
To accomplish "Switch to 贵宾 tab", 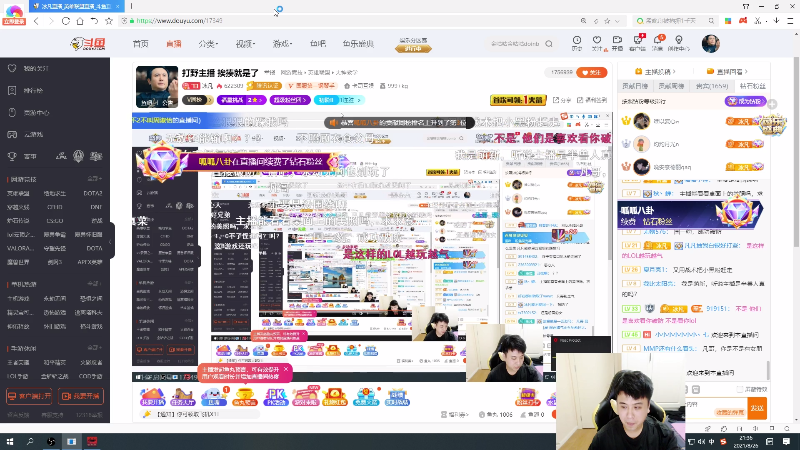I will [712, 86].
